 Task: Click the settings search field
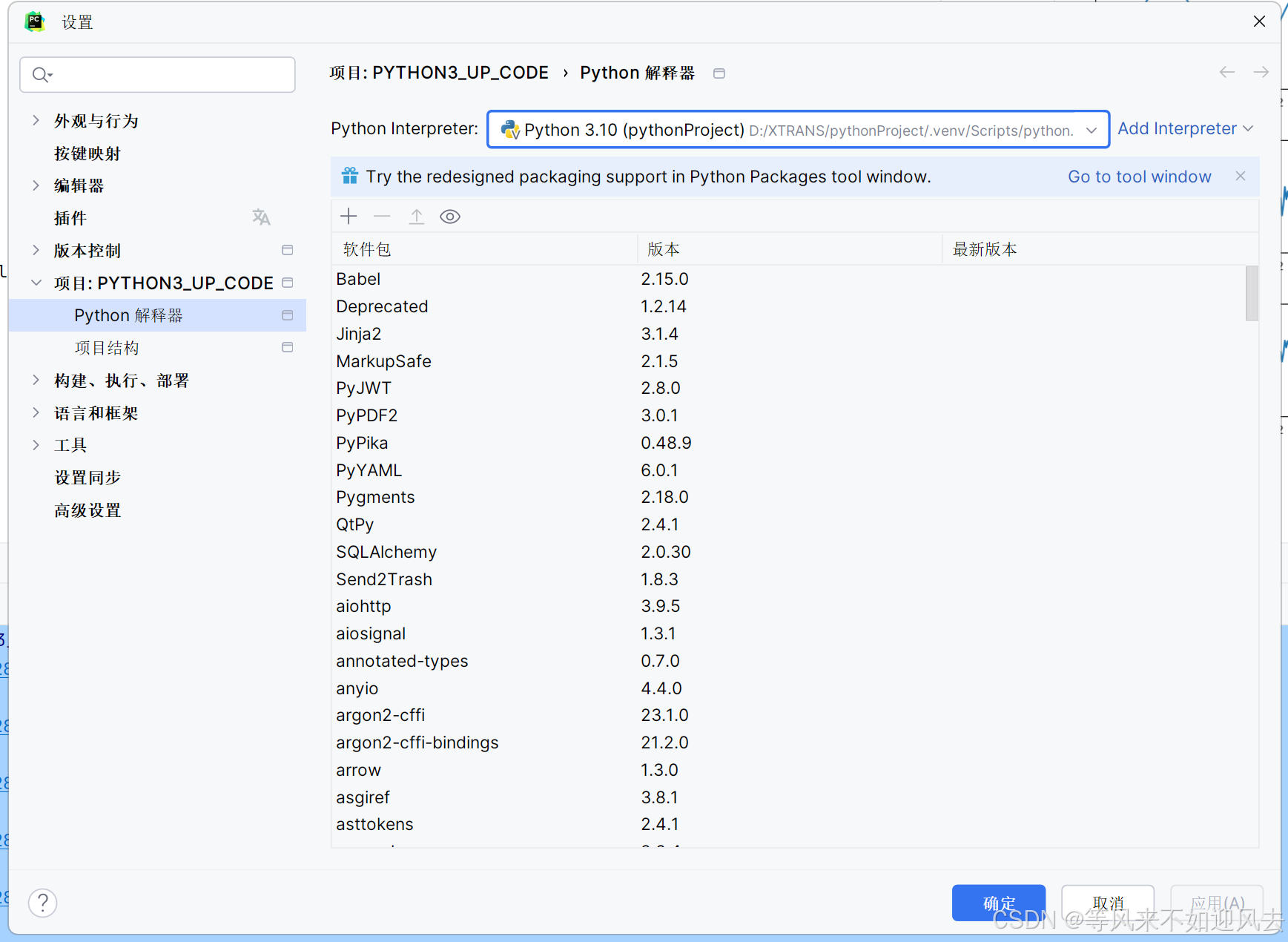[x=157, y=74]
